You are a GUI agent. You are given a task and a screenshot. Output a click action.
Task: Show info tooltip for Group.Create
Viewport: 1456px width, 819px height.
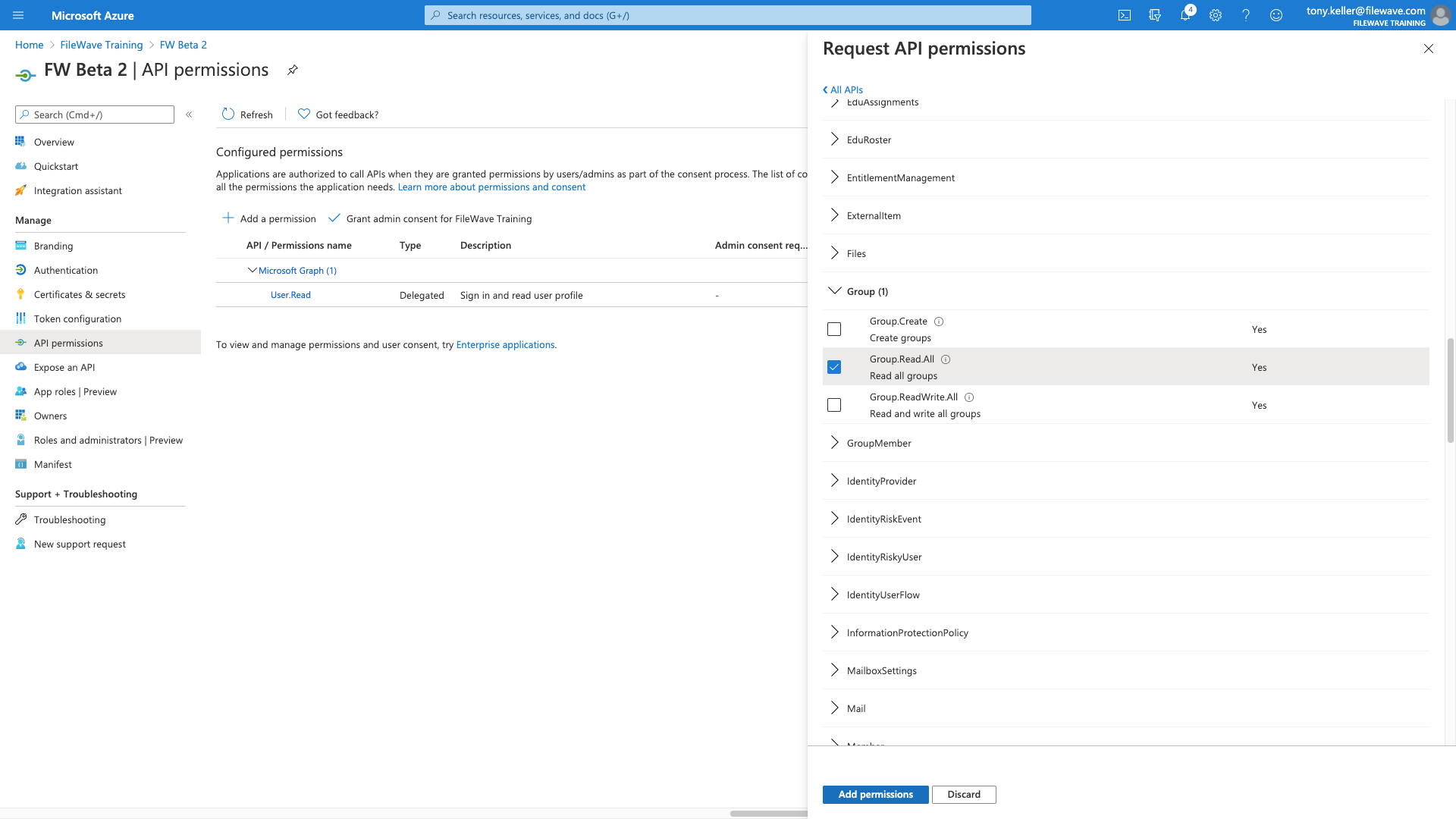pyautogui.click(x=939, y=322)
